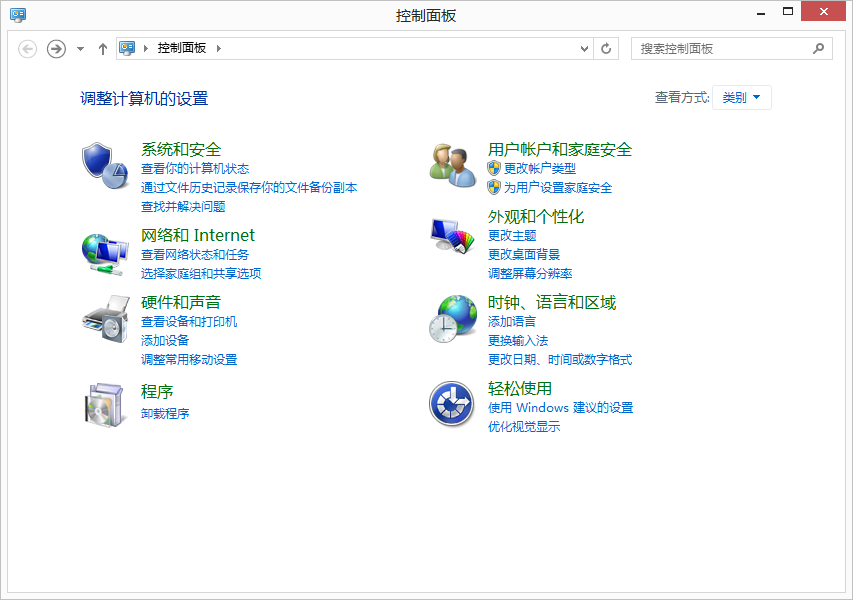Click 调整常用移动设置 link
The image size is (853, 600).
click(189, 360)
